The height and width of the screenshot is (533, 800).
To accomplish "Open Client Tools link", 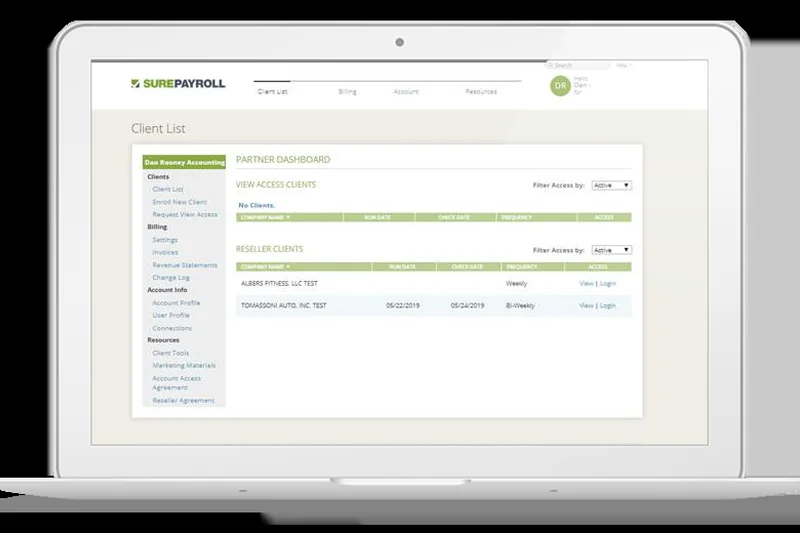I will 170,353.
